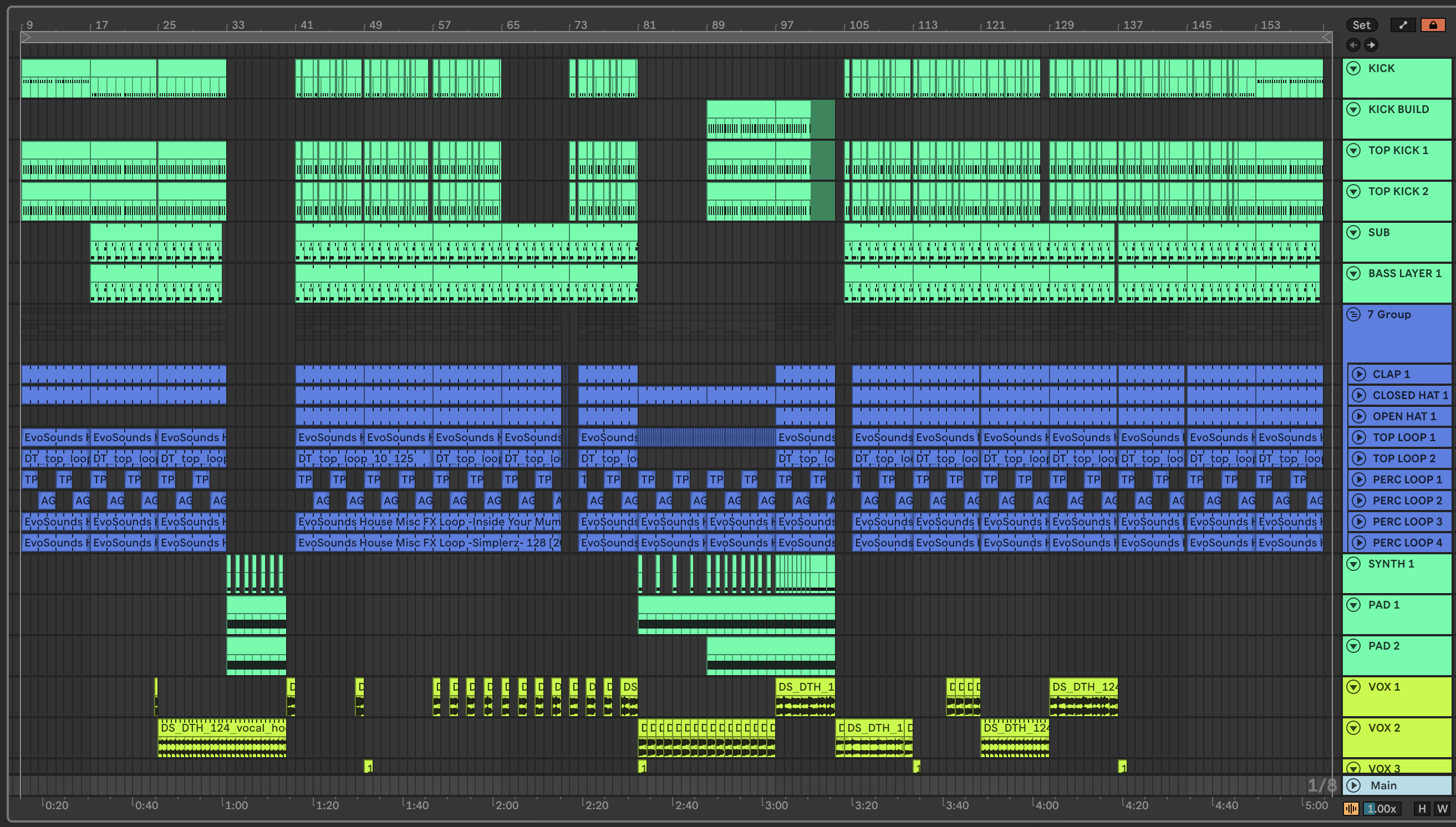Unfold the PERC LOOP 4 track
The image size is (1456, 827).
pyautogui.click(x=1359, y=542)
